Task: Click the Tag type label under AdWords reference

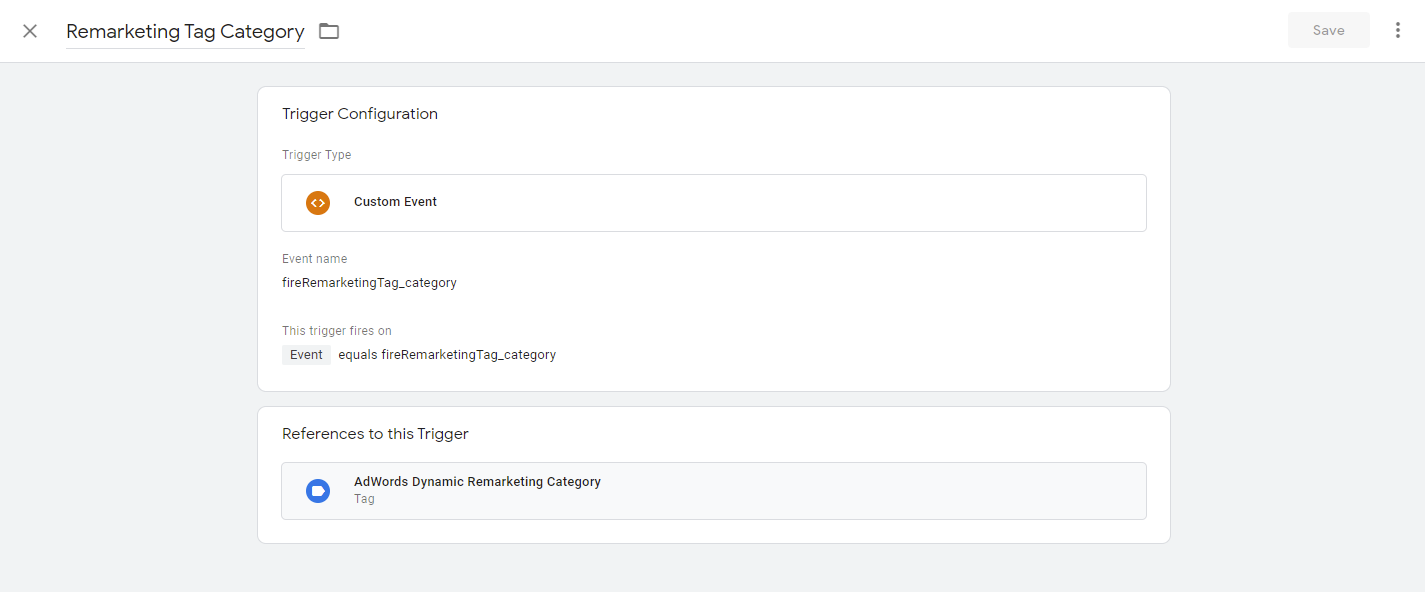Action: (364, 499)
